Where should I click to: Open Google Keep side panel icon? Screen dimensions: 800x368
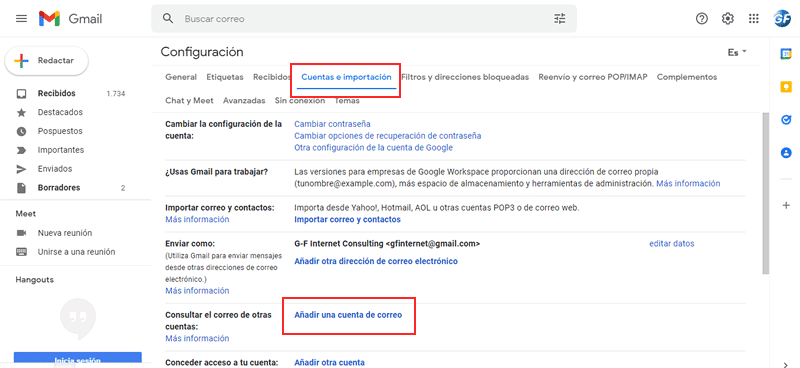[786, 87]
